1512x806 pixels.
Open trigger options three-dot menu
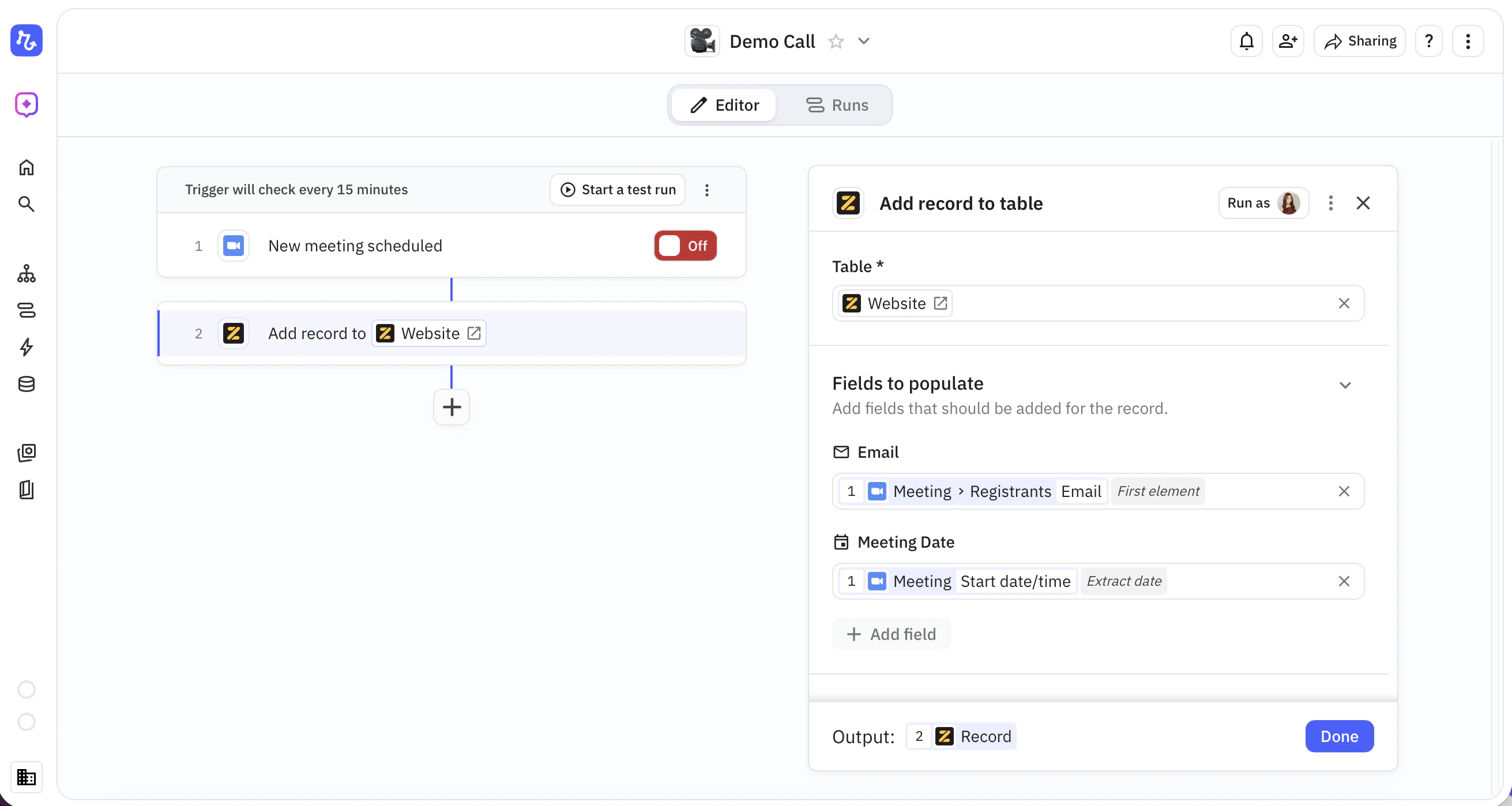tap(707, 190)
